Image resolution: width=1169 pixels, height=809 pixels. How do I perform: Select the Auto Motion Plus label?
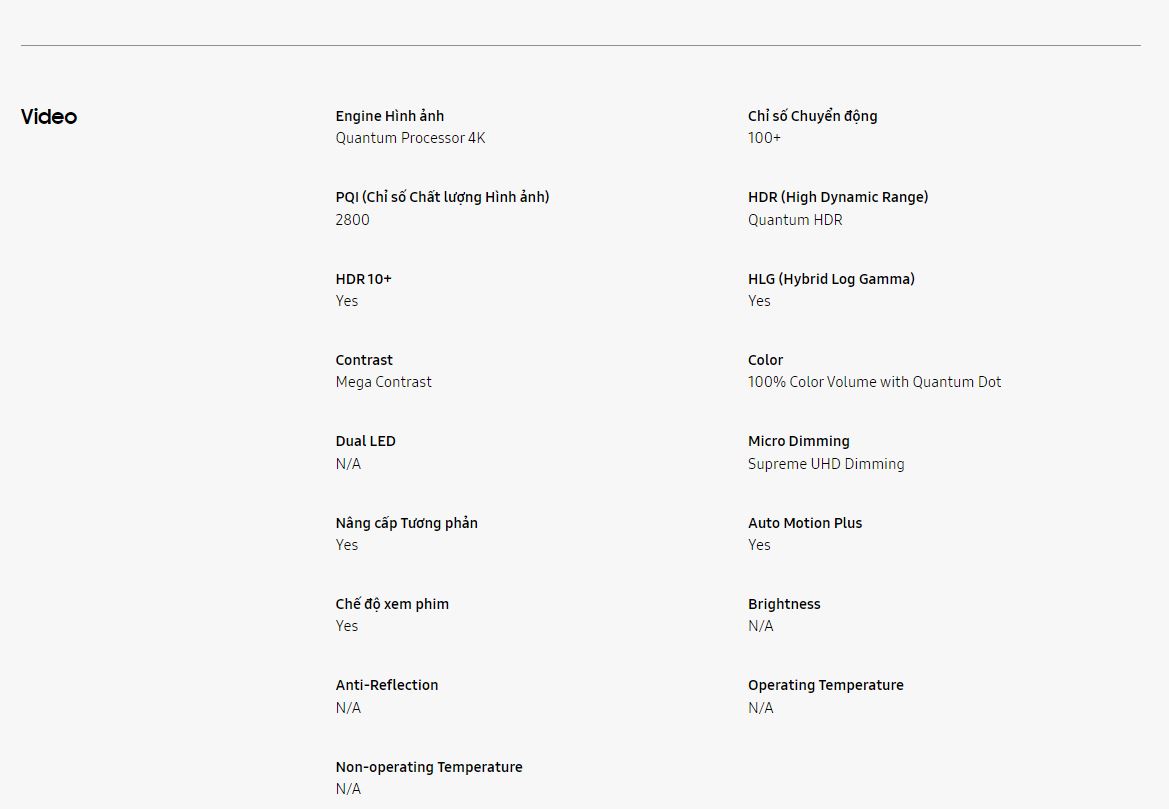coord(805,523)
